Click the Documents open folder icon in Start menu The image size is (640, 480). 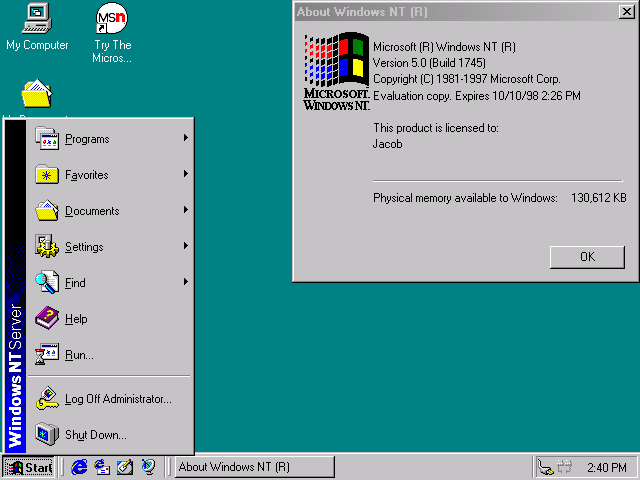(47, 210)
